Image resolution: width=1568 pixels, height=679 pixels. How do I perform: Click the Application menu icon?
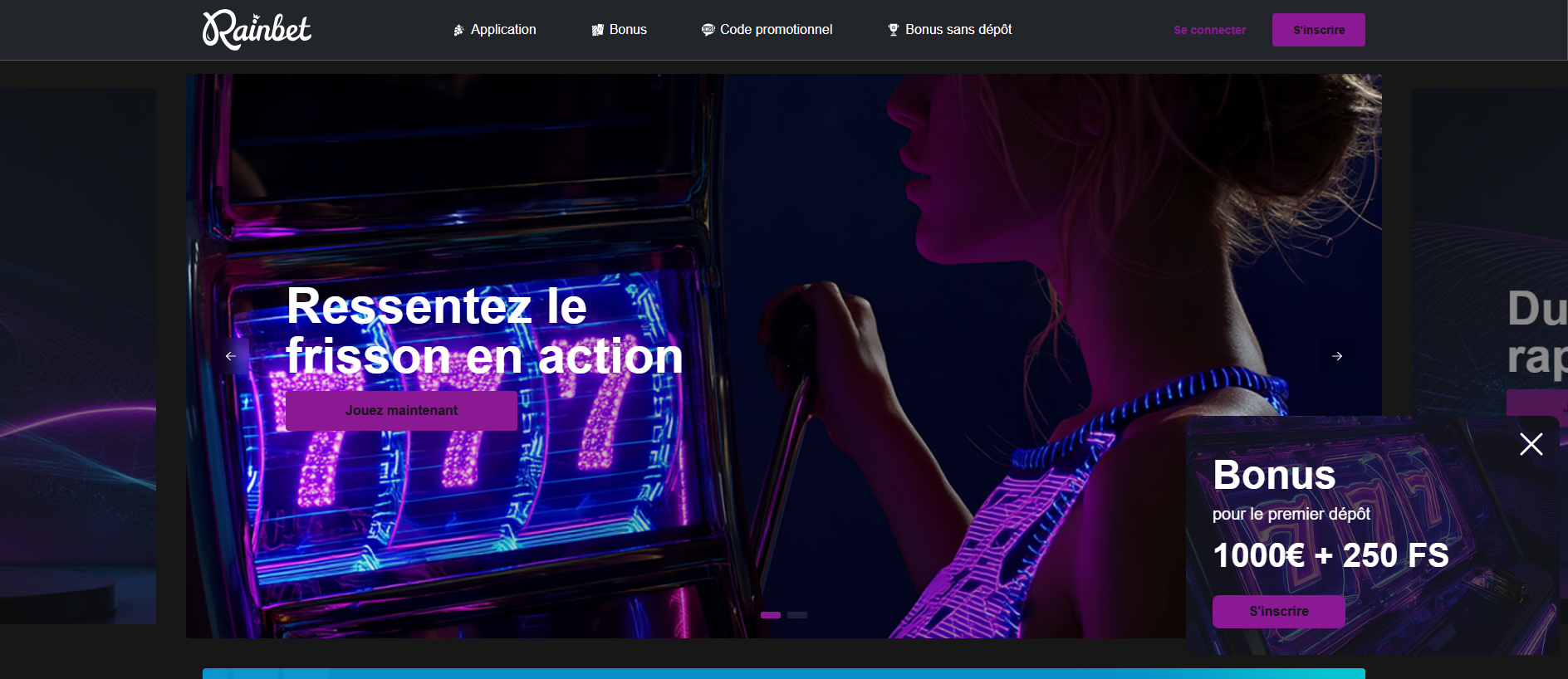tap(458, 30)
